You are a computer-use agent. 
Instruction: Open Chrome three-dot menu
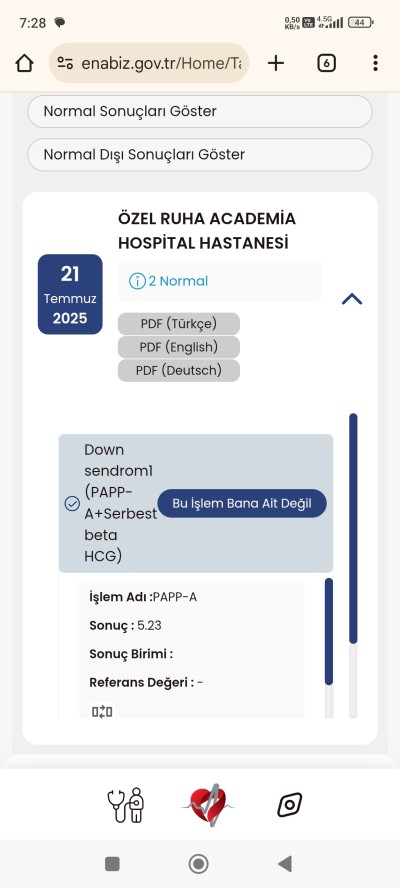375,63
